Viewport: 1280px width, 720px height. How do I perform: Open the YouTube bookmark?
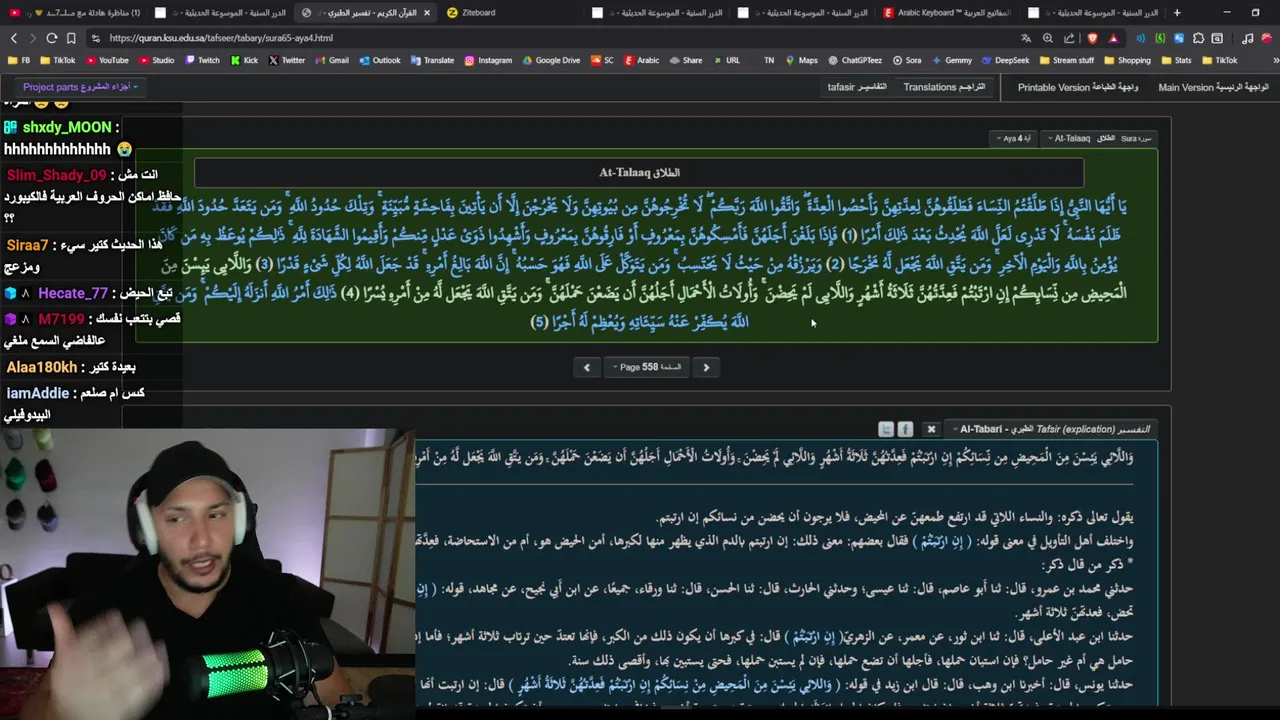tap(106, 60)
